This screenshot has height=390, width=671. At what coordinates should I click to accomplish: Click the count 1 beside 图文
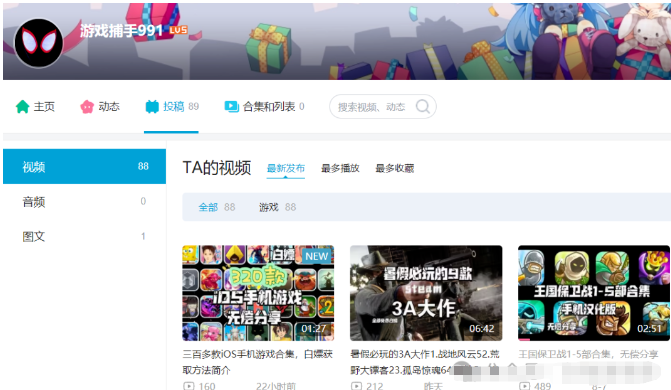[x=143, y=236]
